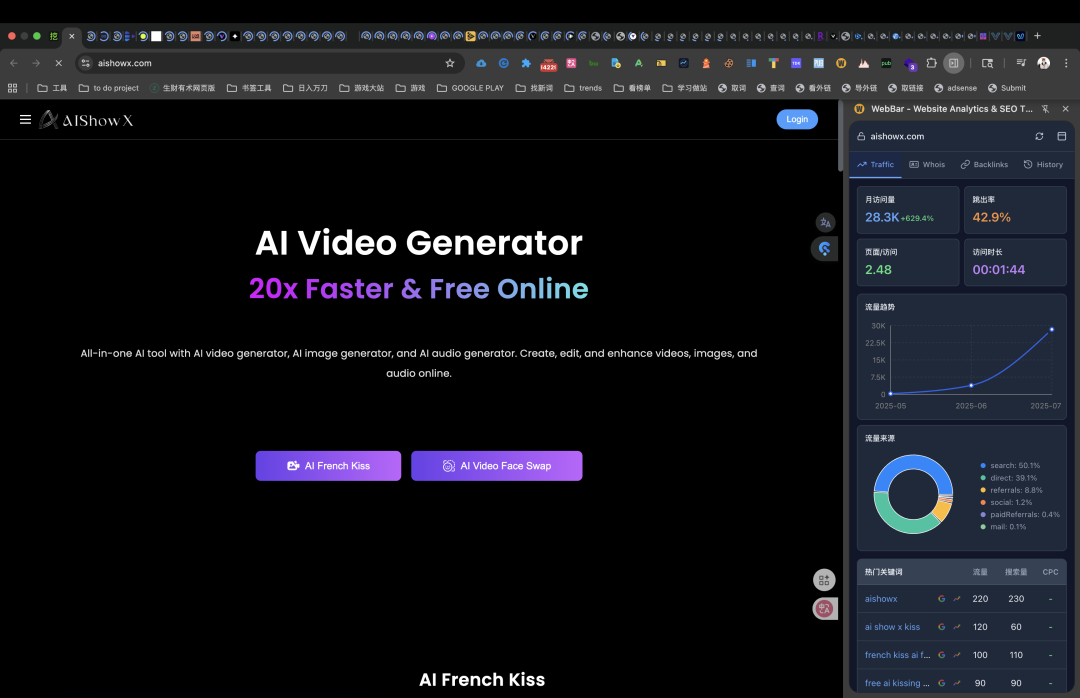Switch to the History tab in WebBar
1080x698 pixels.
pyautogui.click(x=1043, y=165)
